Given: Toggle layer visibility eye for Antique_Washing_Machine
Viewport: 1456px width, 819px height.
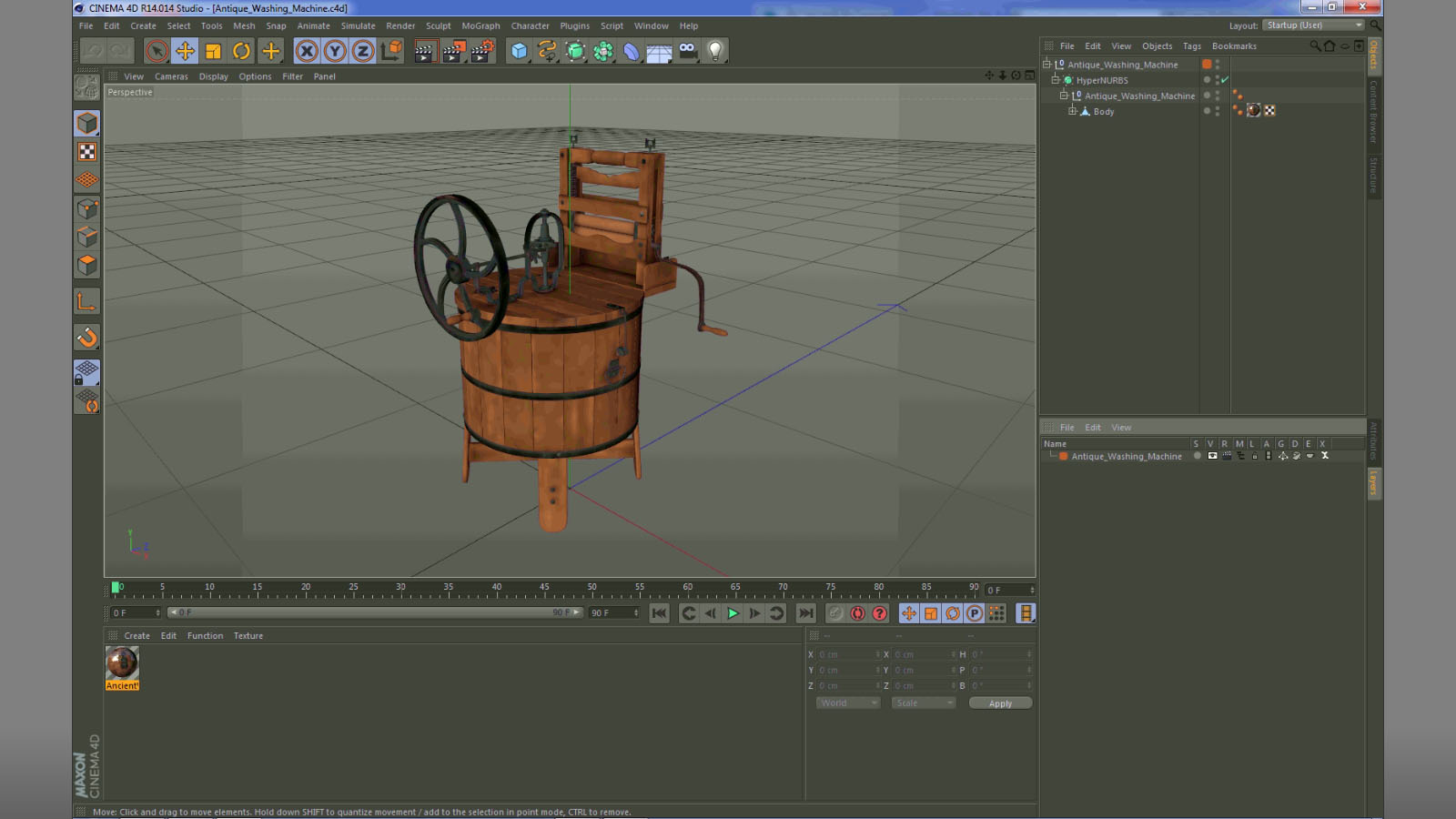Looking at the screenshot, I should click(1212, 456).
